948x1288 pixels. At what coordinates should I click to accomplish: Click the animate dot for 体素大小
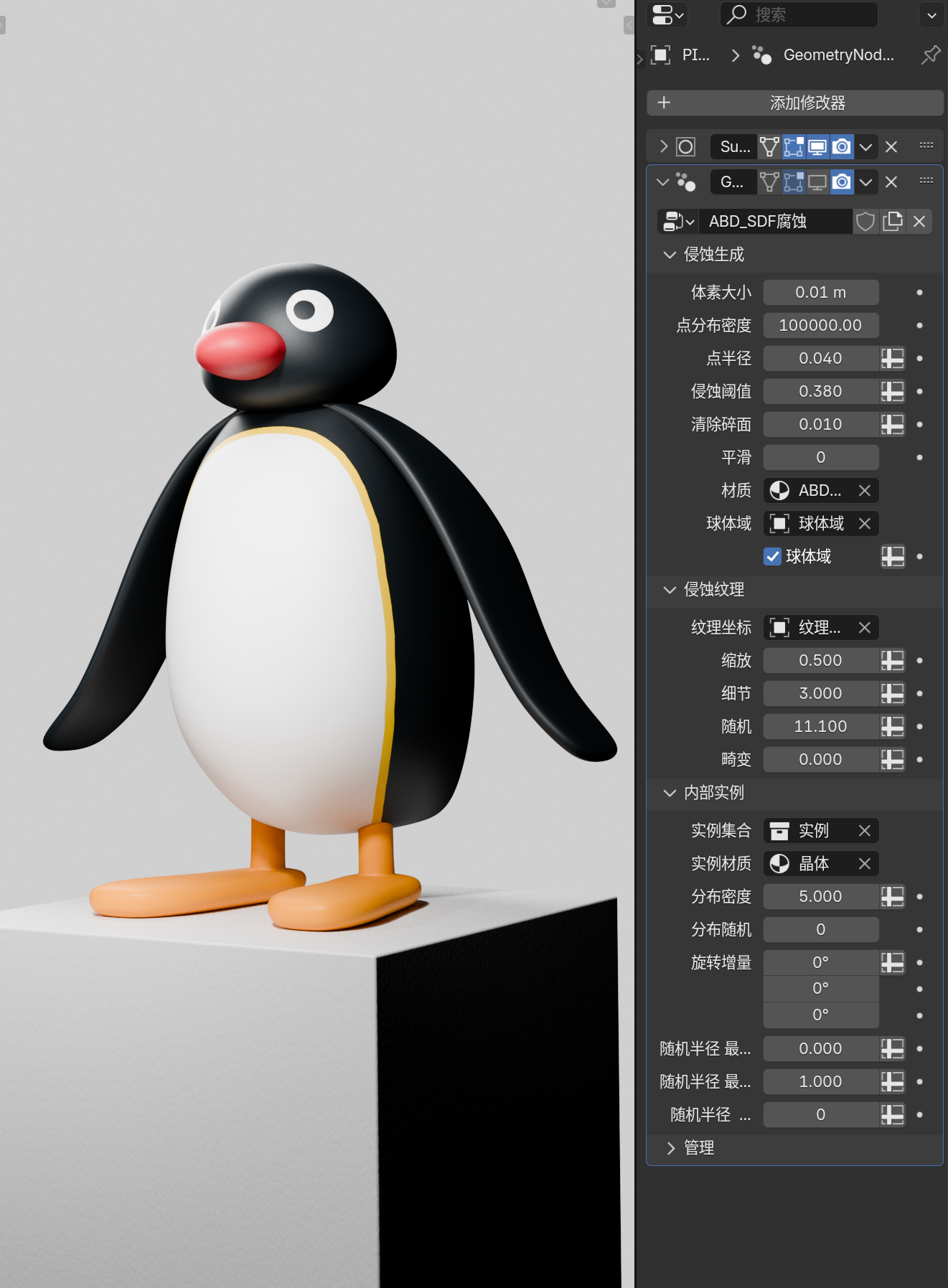[x=919, y=293]
